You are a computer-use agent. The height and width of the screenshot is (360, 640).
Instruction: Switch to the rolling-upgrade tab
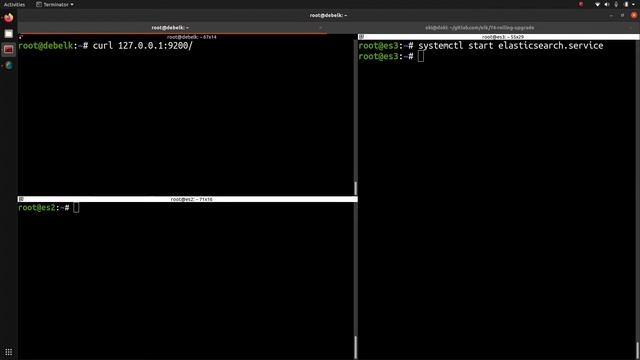click(x=480, y=28)
